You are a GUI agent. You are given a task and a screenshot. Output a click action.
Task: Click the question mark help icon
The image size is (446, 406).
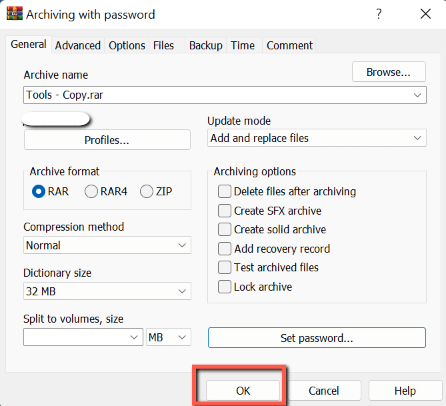tap(379, 14)
